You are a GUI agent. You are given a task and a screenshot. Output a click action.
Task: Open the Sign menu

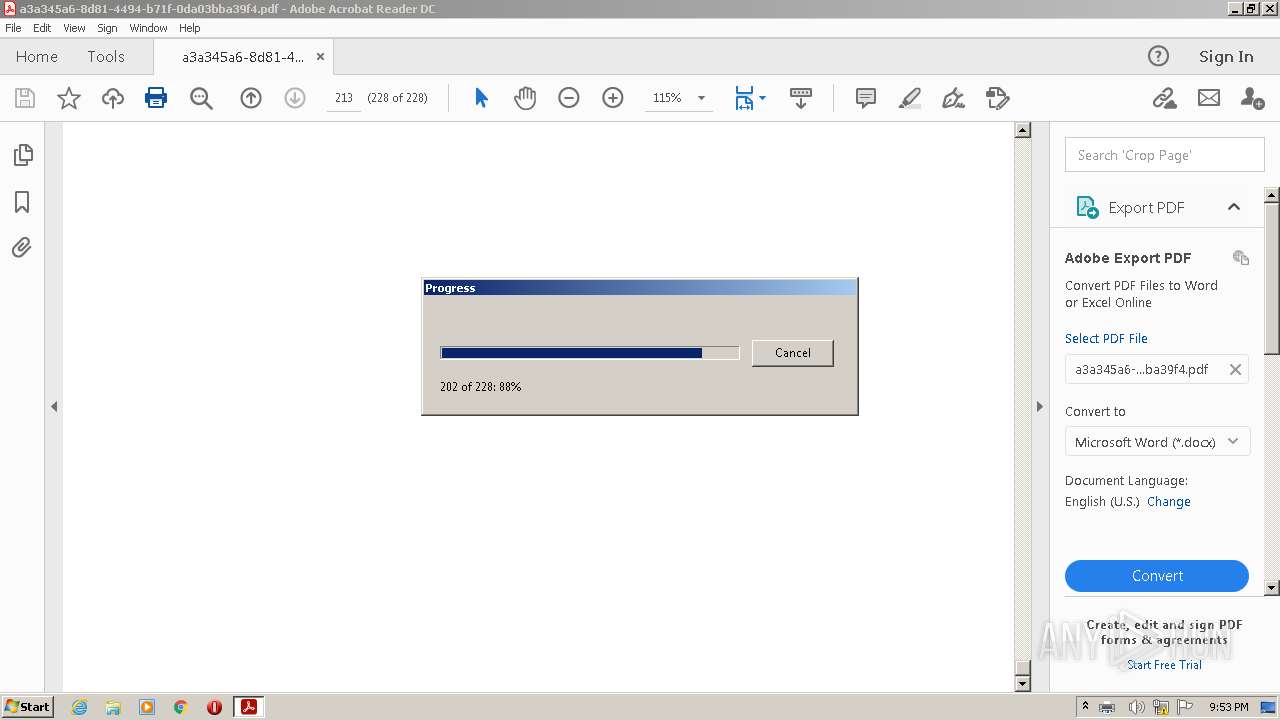click(107, 28)
